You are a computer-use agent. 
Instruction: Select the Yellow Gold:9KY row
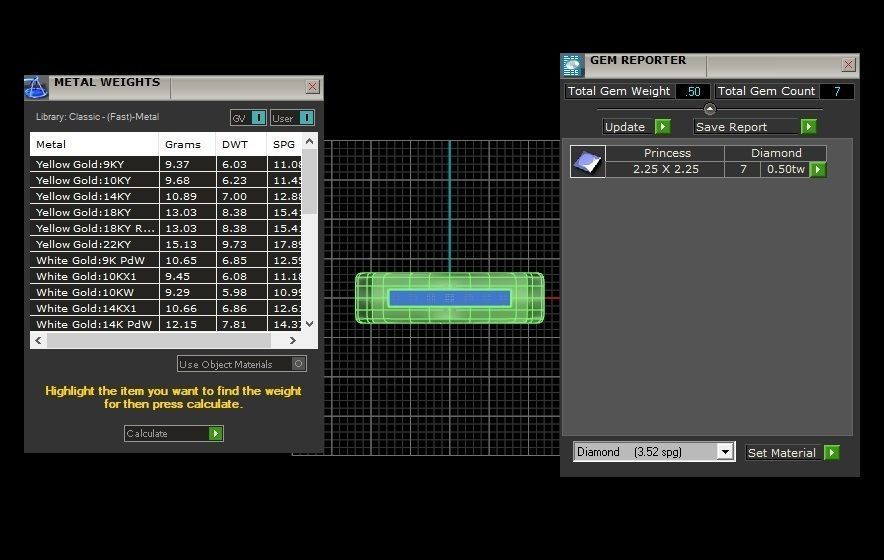166,164
